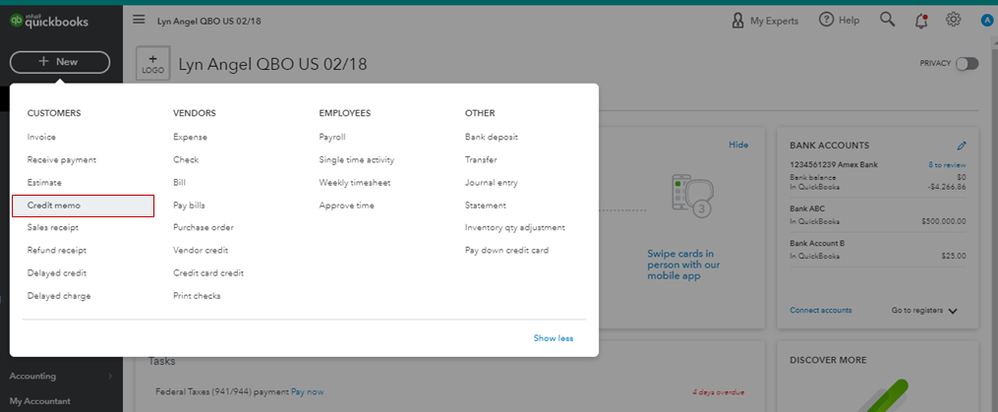Click Show less link
This screenshot has height=412, width=998.
click(553, 338)
